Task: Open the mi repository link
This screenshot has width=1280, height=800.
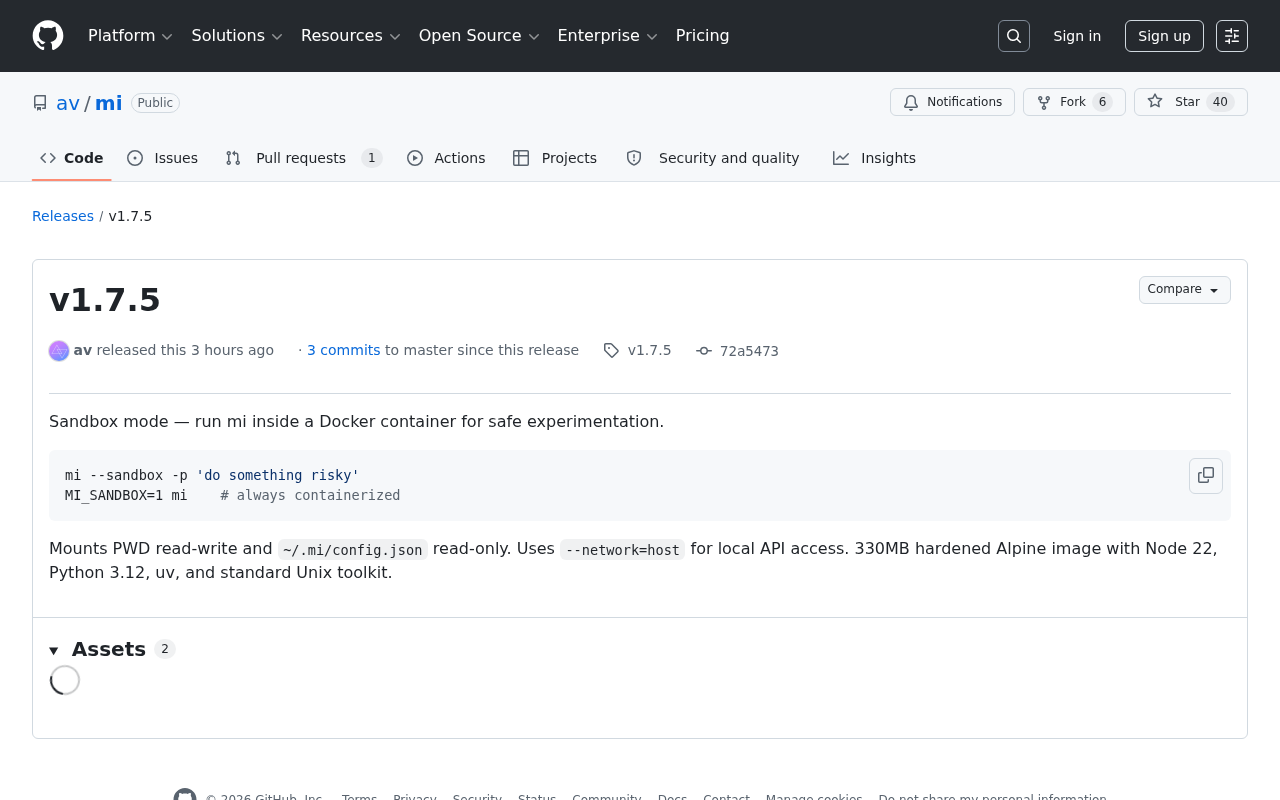Action: click(x=108, y=103)
